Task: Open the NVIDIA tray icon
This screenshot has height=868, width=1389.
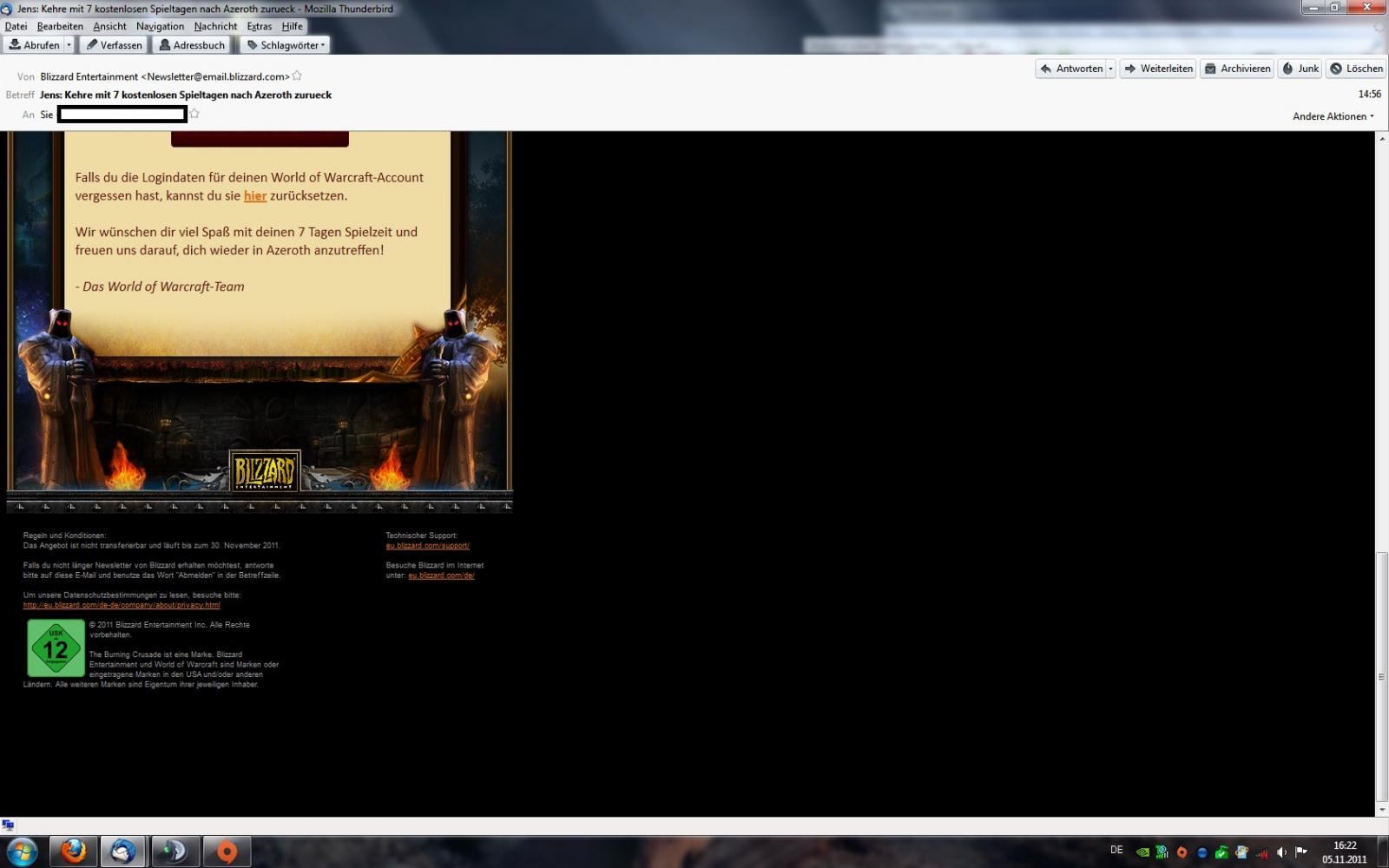Action: point(1143,852)
